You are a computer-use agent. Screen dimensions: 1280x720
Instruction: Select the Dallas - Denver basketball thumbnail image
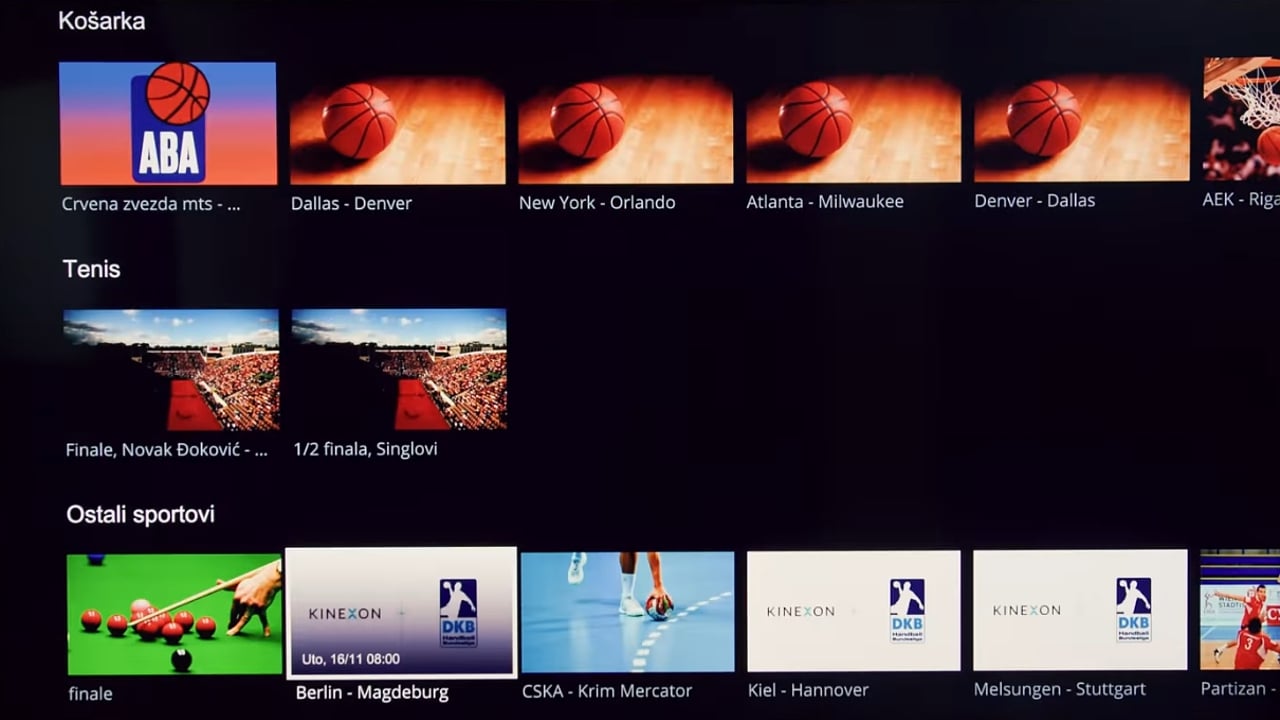[x=398, y=129]
